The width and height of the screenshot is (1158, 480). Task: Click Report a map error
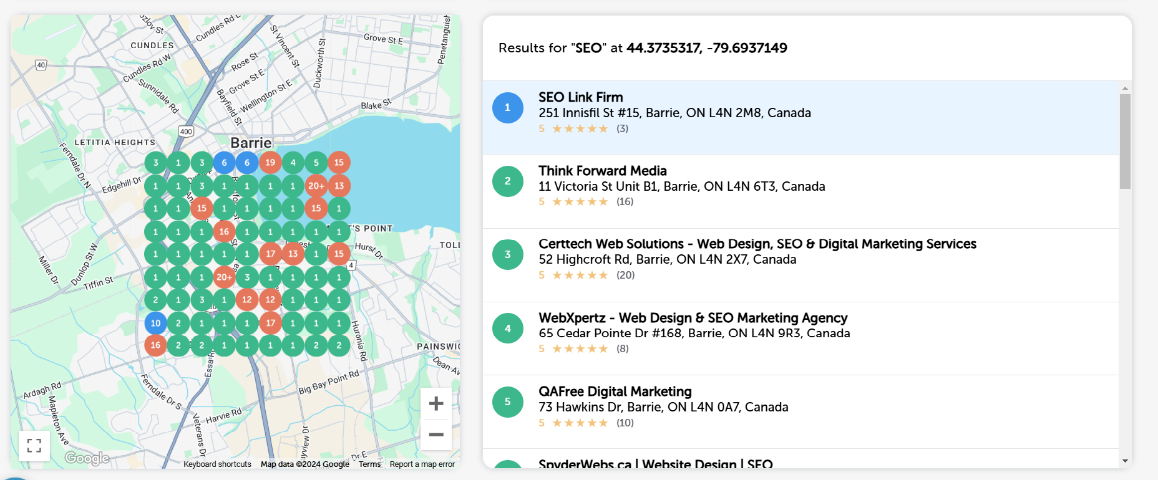422,464
